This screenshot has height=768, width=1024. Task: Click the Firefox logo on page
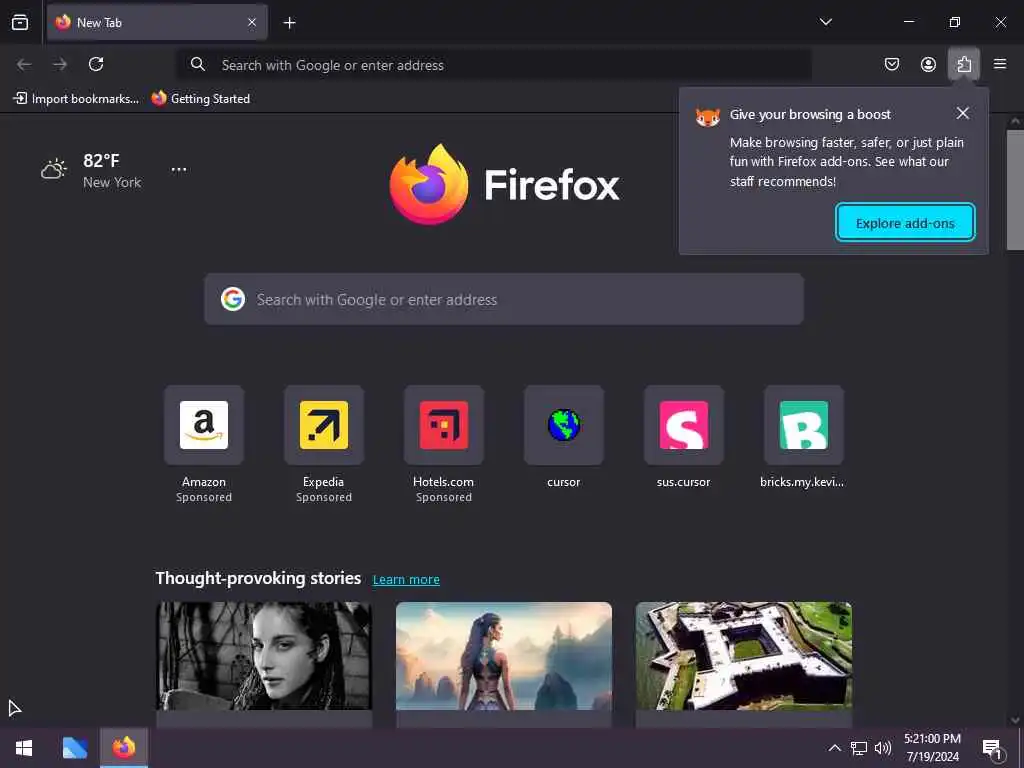click(x=429, y=185)
